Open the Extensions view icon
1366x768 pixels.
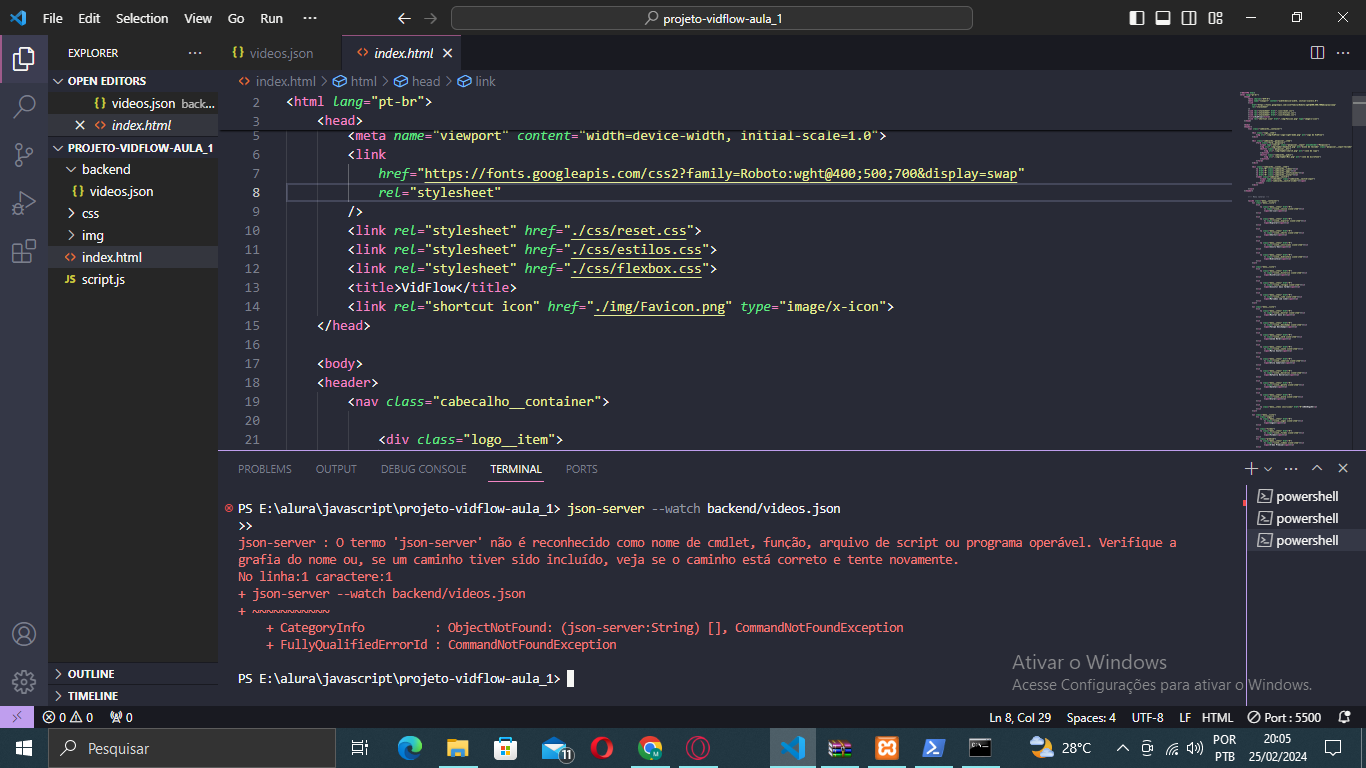tap(24, 251)
